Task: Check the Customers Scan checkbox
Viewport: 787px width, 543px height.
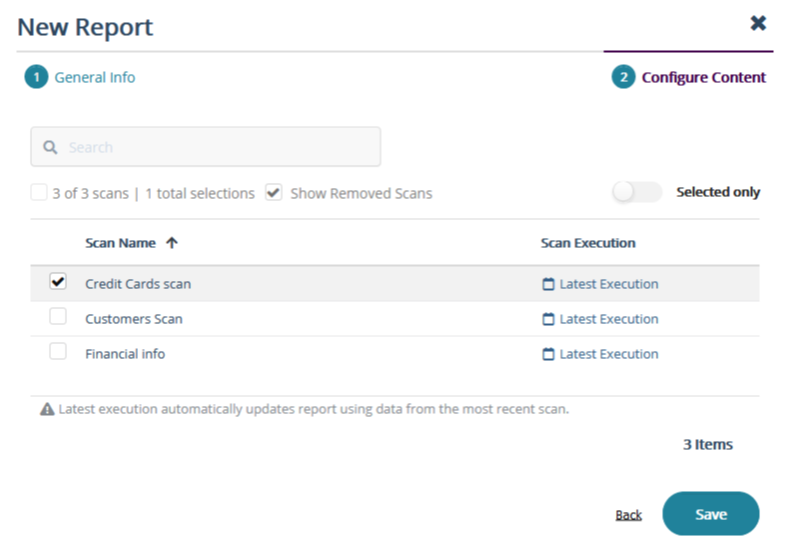Action: (58, 317)
